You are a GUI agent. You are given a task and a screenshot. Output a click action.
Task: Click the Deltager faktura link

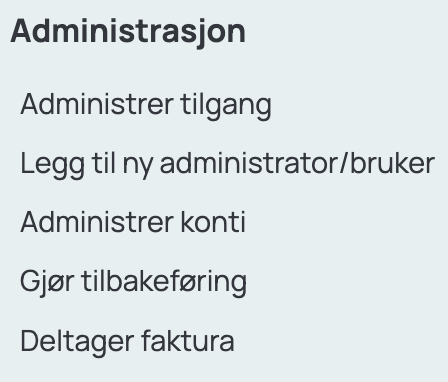pyautogui.click(x=127, y=342)
